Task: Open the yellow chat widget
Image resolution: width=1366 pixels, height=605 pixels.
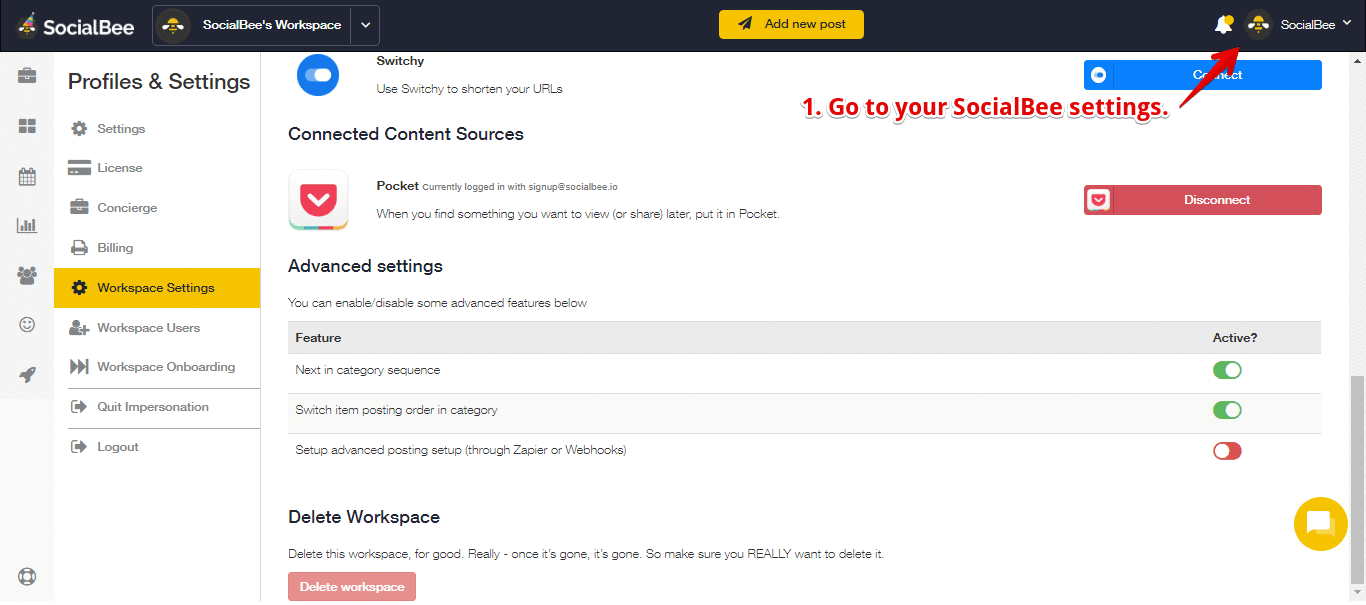Action: tap(1321, 523)
